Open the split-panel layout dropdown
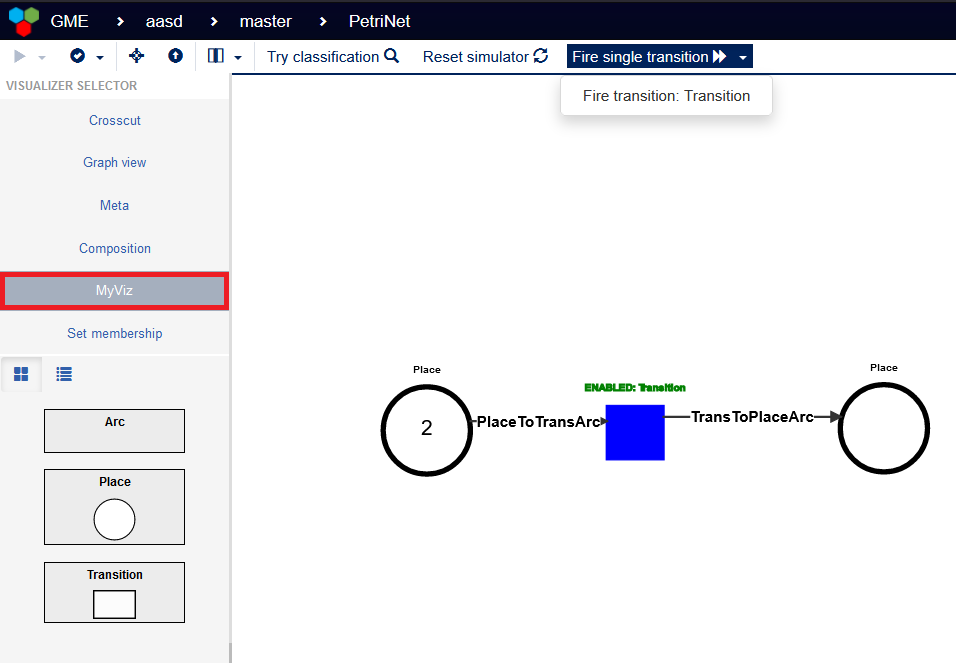 pyautogui.click(x=237, y=57)
